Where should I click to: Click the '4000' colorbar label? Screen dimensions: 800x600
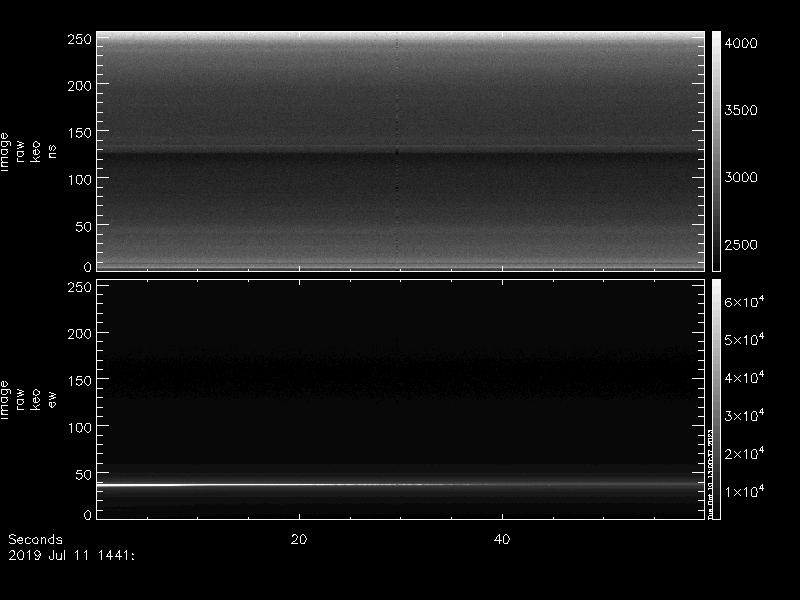pyautogui.click(x=741, y=43)
